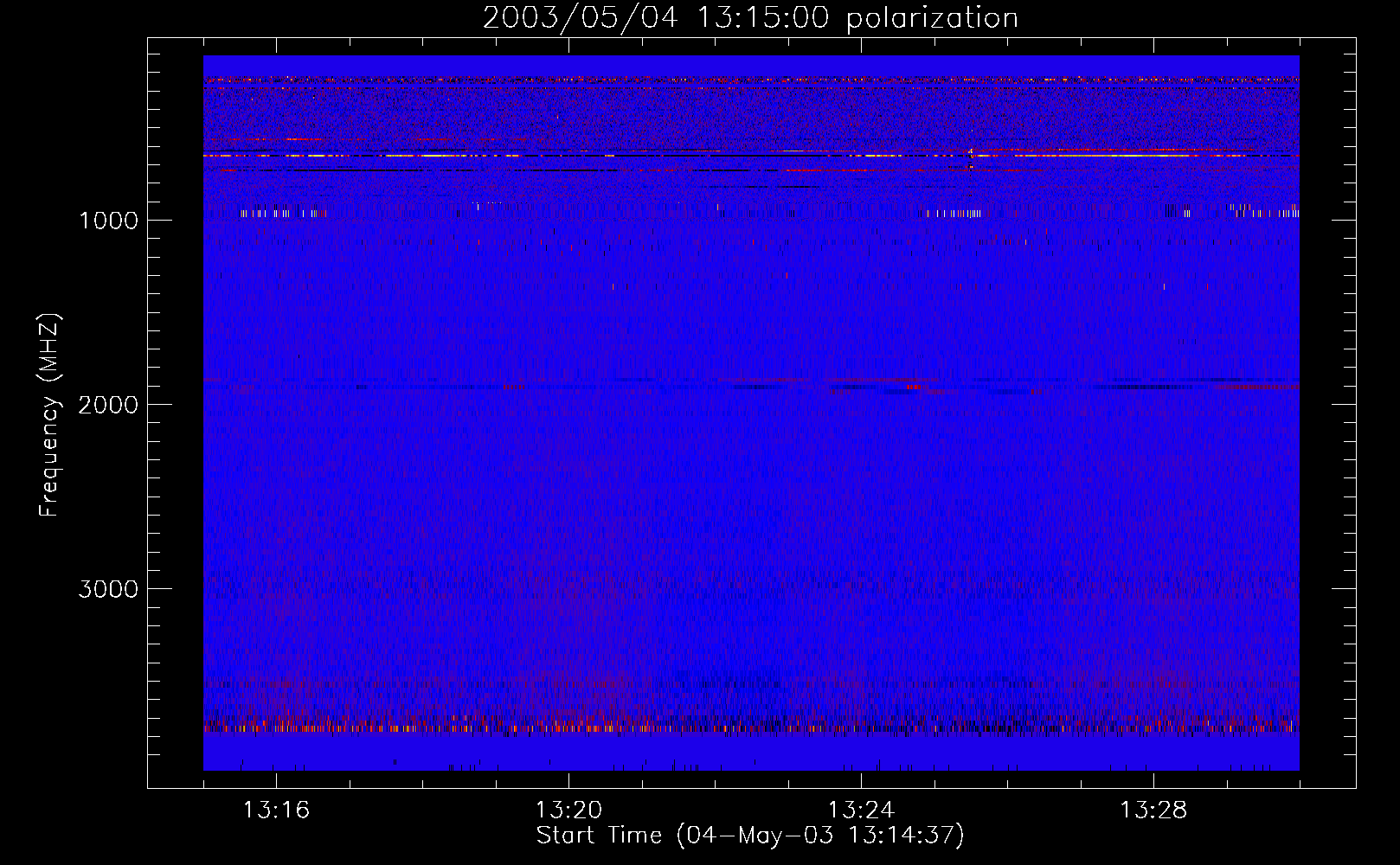Click the 13:24 time tick label

tap(861, 811)
